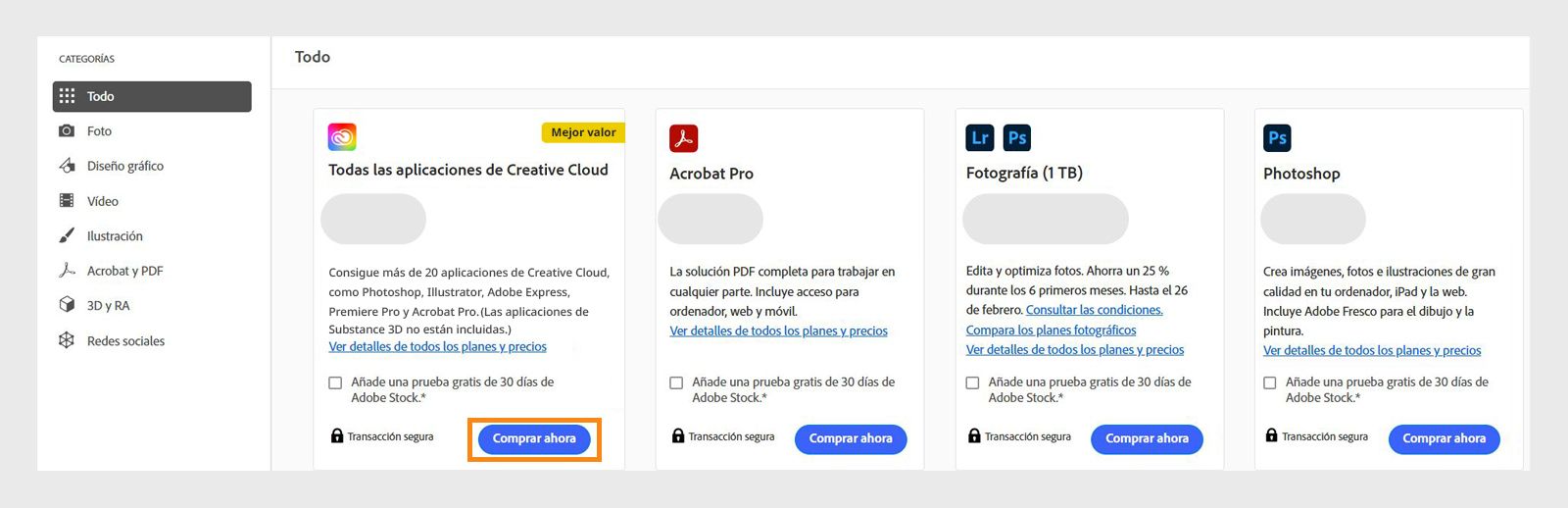The width and height of the screenshot is (1568, 508).
Task: Select the Todo grid icon in categories
Action: click(67, 96)
